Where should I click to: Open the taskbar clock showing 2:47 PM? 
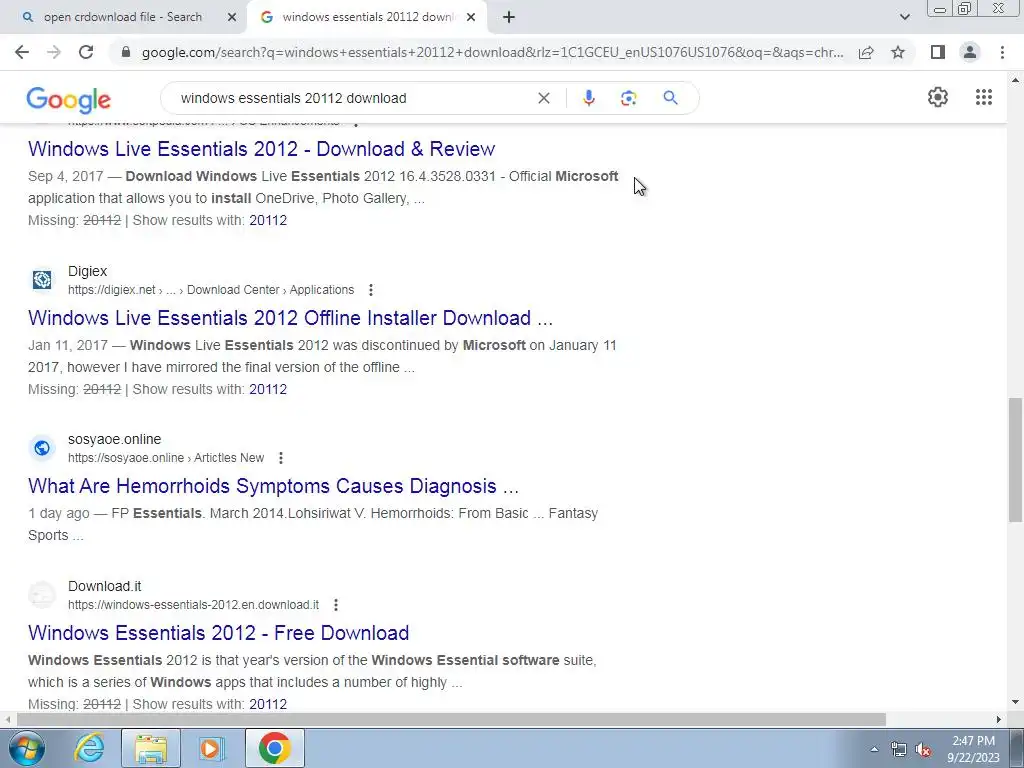coord(973,749)
